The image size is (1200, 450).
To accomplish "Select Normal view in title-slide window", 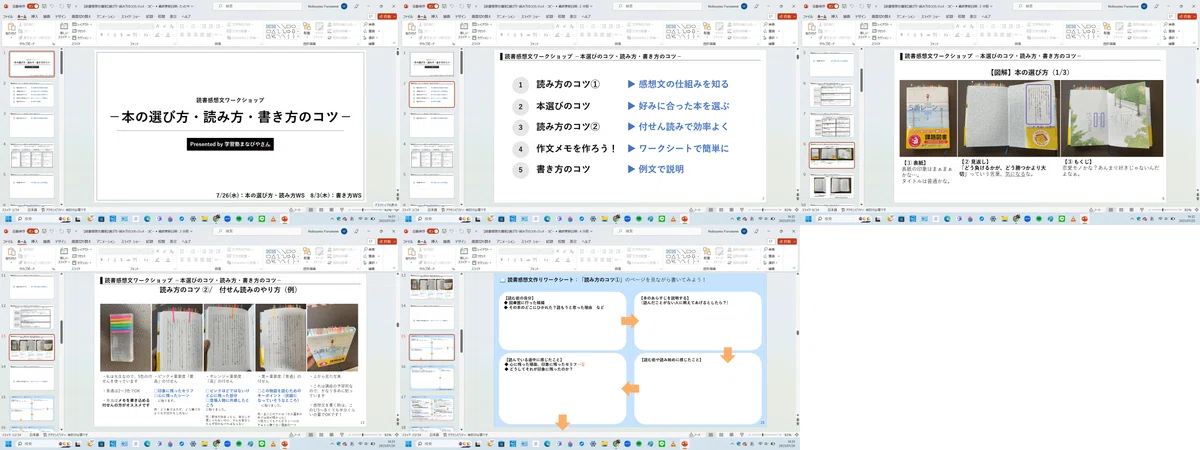I will (x=311, y=210).
